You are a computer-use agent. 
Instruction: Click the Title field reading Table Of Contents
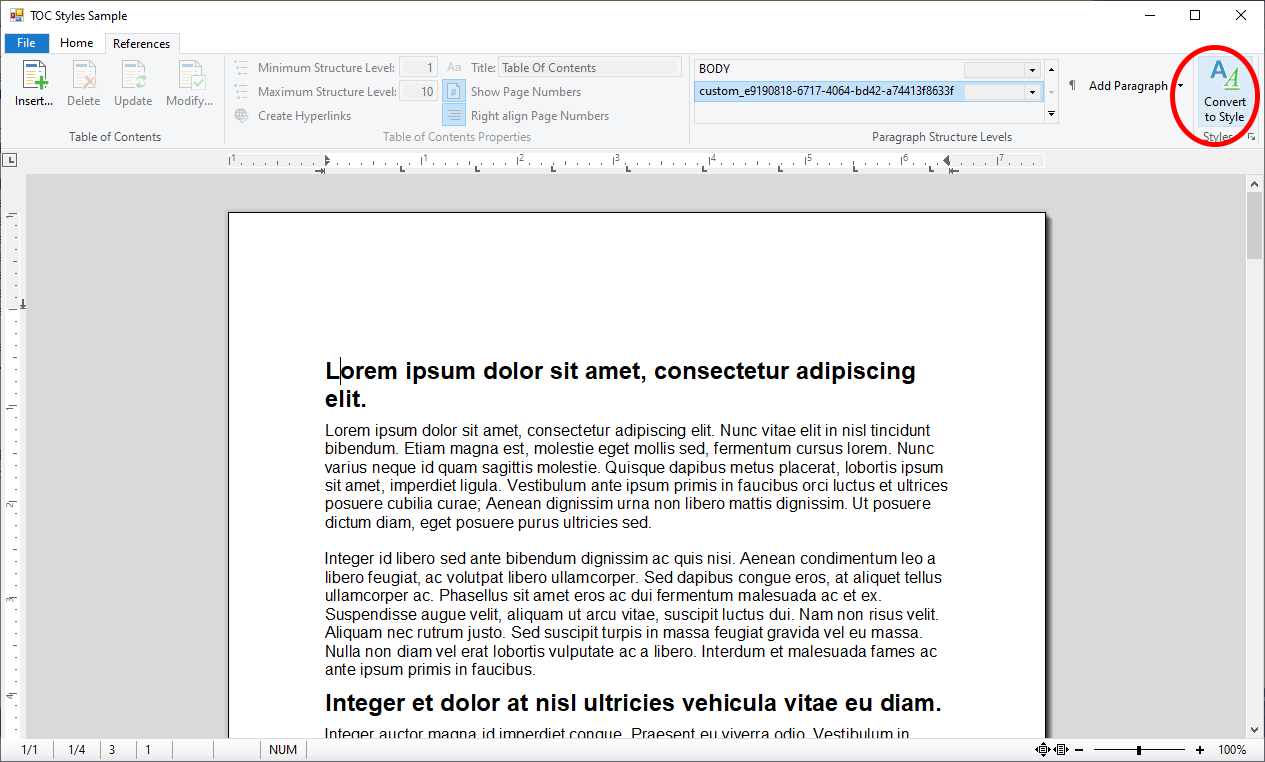pos(589,68)
